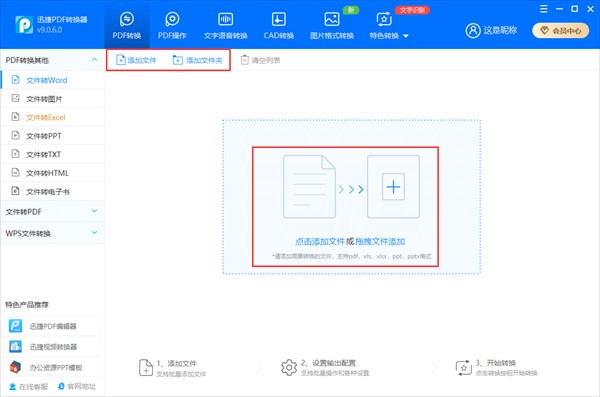The image size is (600, 397).
Task: Click 清空列表 to clear the list
Action: (x=260, y=60)
